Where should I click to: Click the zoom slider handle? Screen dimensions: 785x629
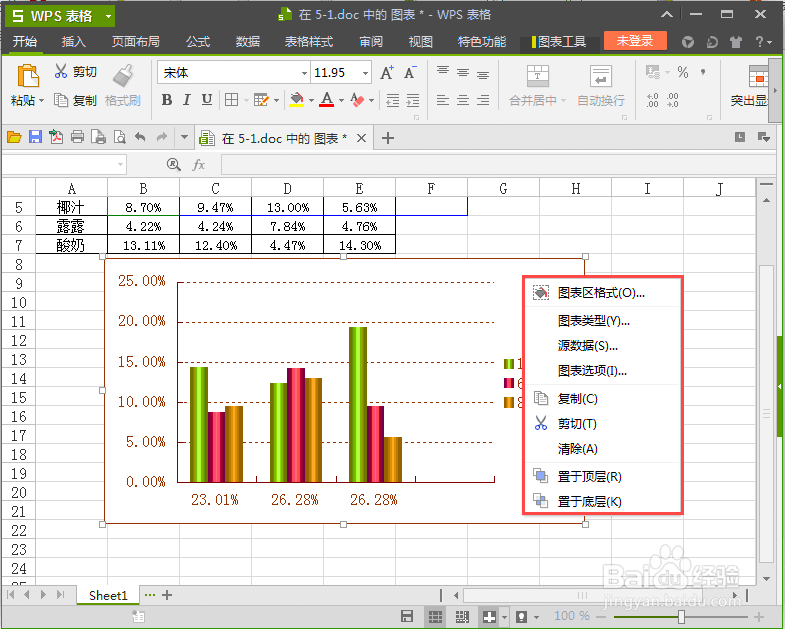(x=681, y=616)
